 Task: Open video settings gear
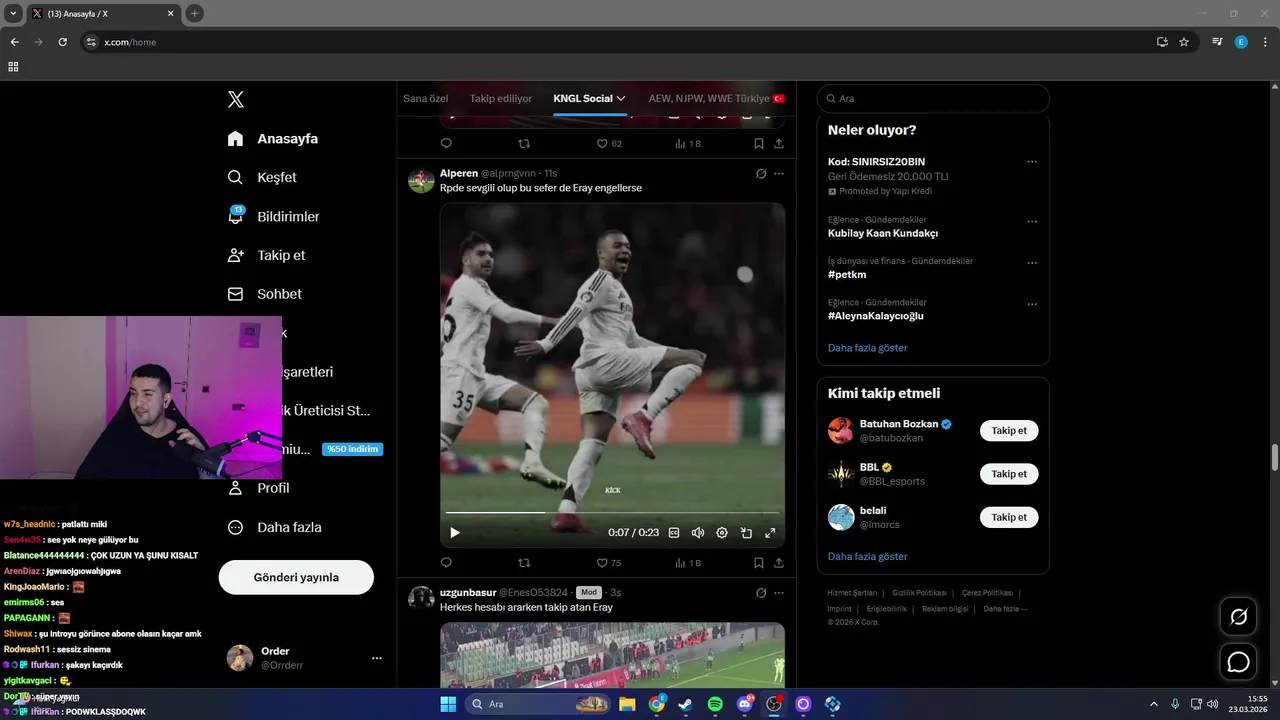click(722, 533)
